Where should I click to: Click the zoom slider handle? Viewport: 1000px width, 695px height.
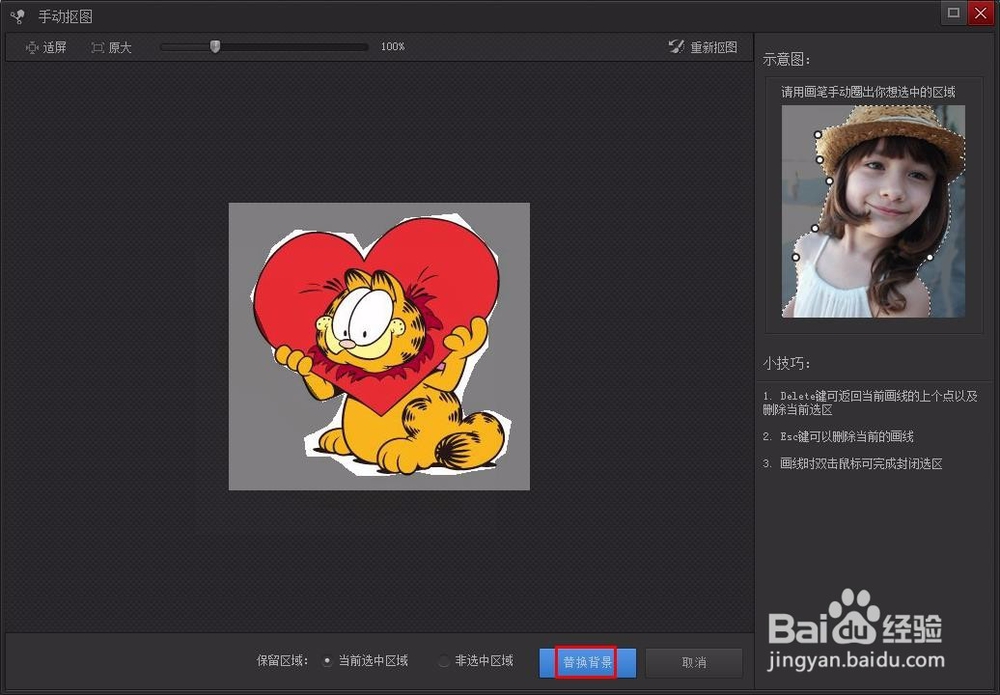(x=216, y=47)
